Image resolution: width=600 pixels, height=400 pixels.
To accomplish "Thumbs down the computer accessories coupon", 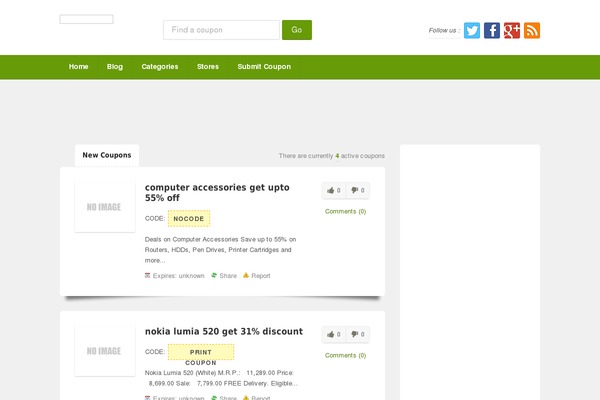I will tap(358, 190).
